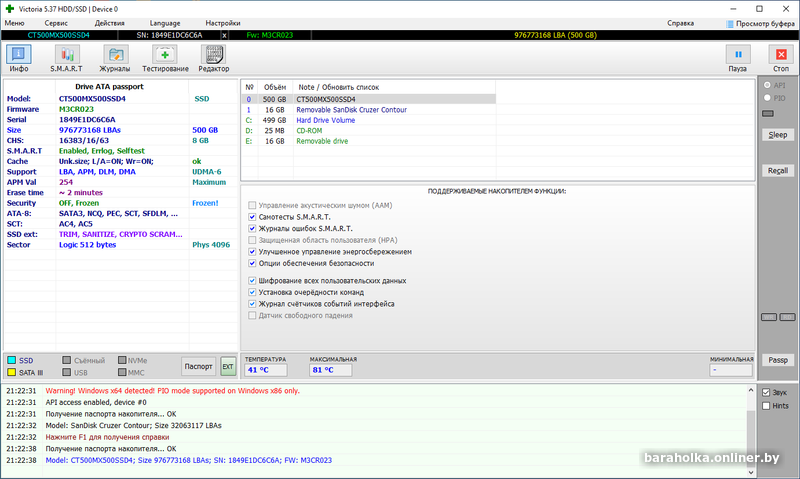Open the Сервис menu
The image size is (800, 479).
(x=57, y=22)
